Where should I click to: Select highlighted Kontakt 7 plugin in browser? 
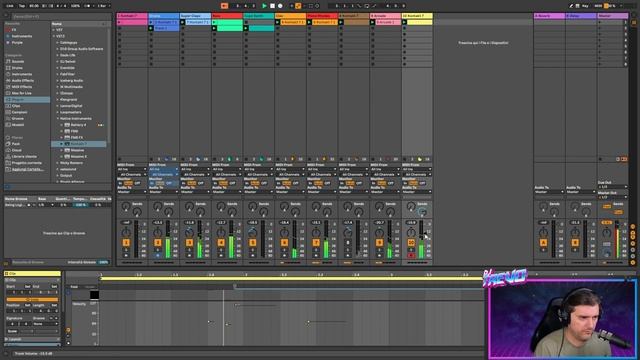(78, 144)
